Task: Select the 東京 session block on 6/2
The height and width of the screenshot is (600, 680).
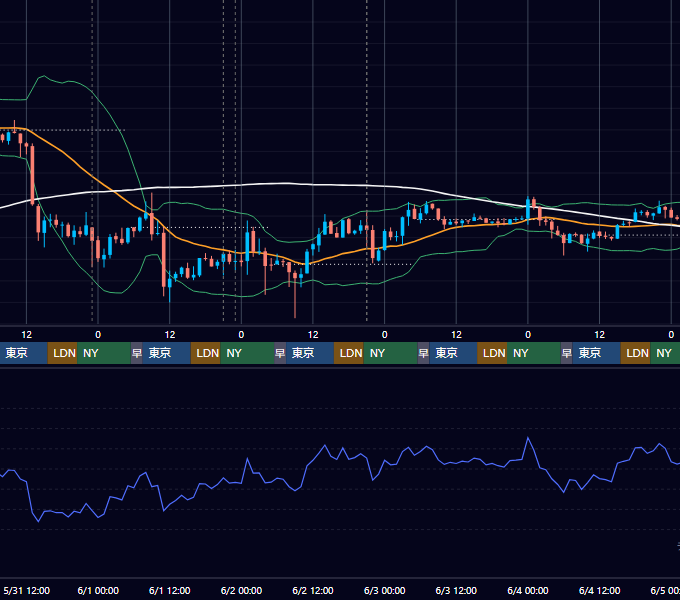Action: click(310, 353)
